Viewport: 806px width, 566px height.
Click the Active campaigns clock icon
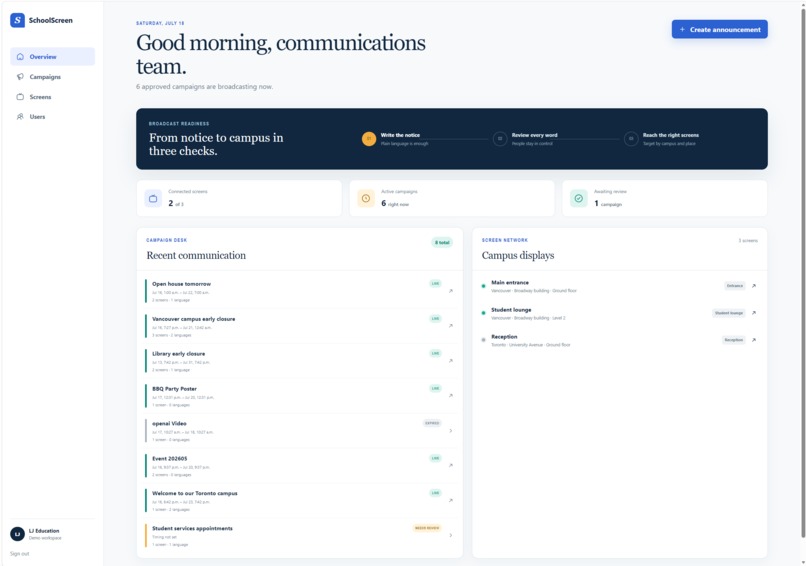point(366,198)
